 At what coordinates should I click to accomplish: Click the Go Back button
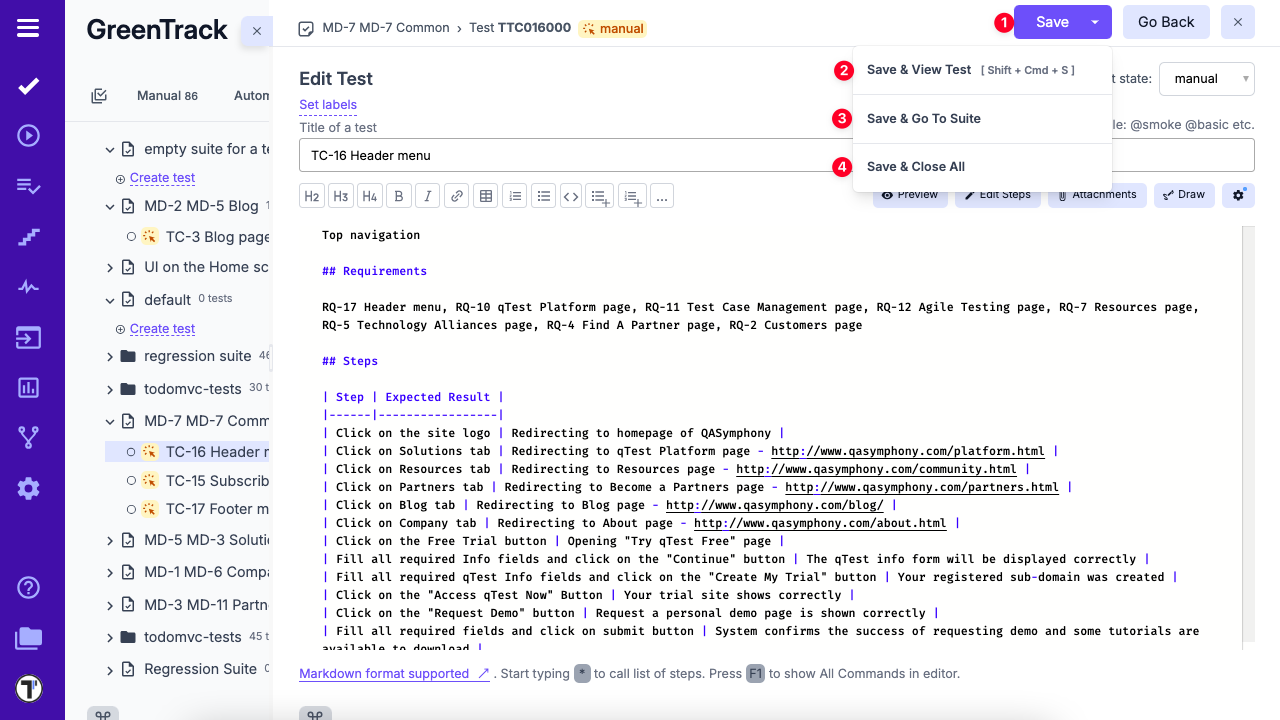click(x=1166, y=22)
